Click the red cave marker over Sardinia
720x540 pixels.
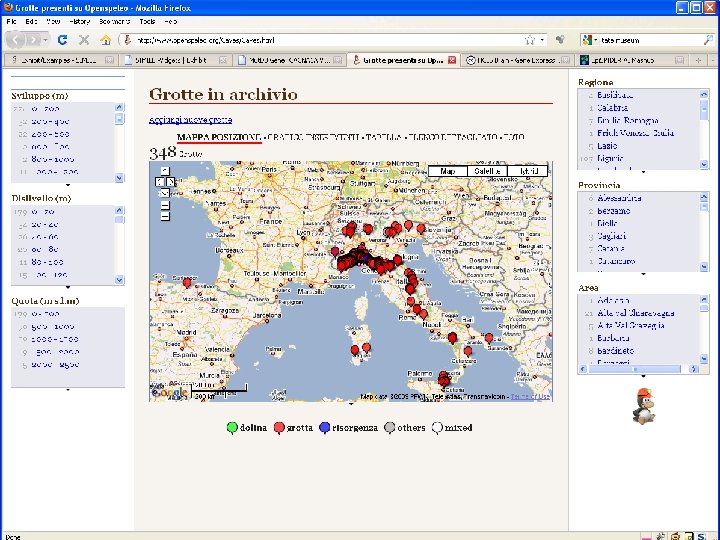point(355,350)
